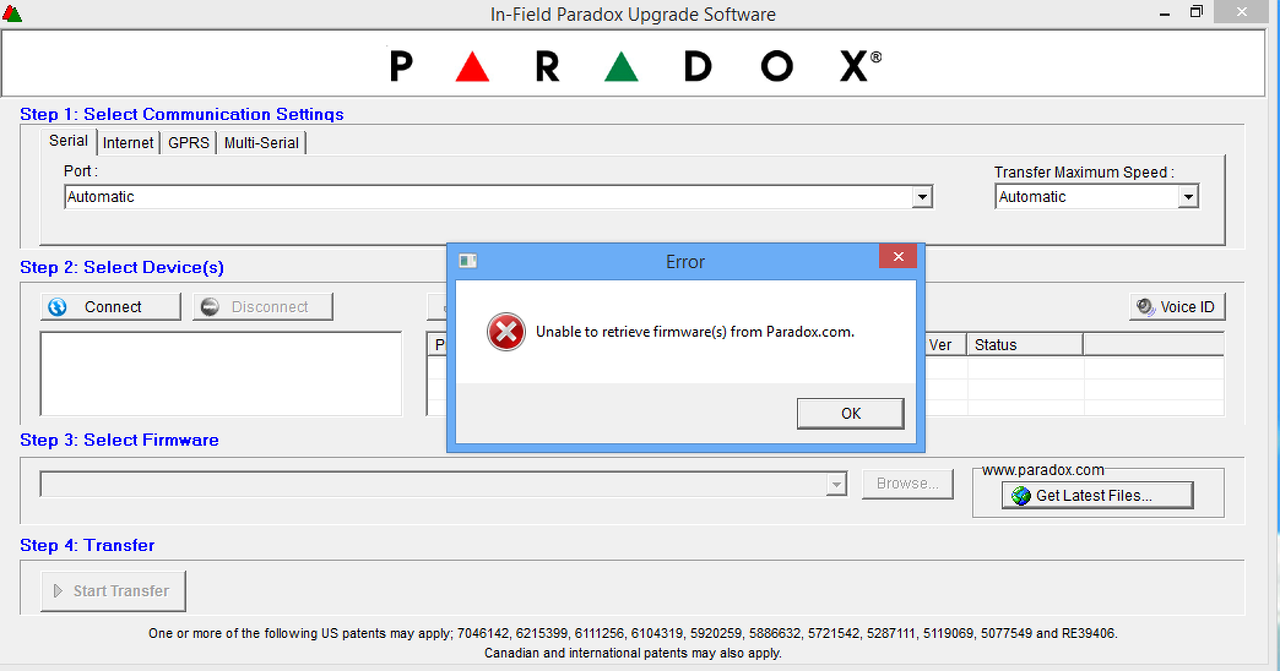Click the US patents notice text

tap(633, 633)
